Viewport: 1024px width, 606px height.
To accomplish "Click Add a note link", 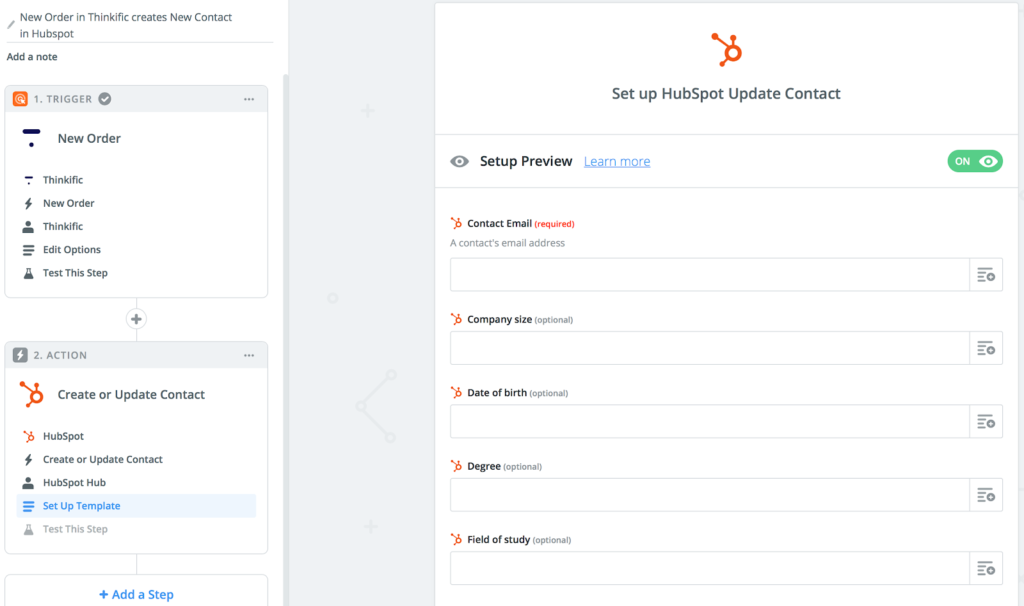I will click(x=32, y=57).
